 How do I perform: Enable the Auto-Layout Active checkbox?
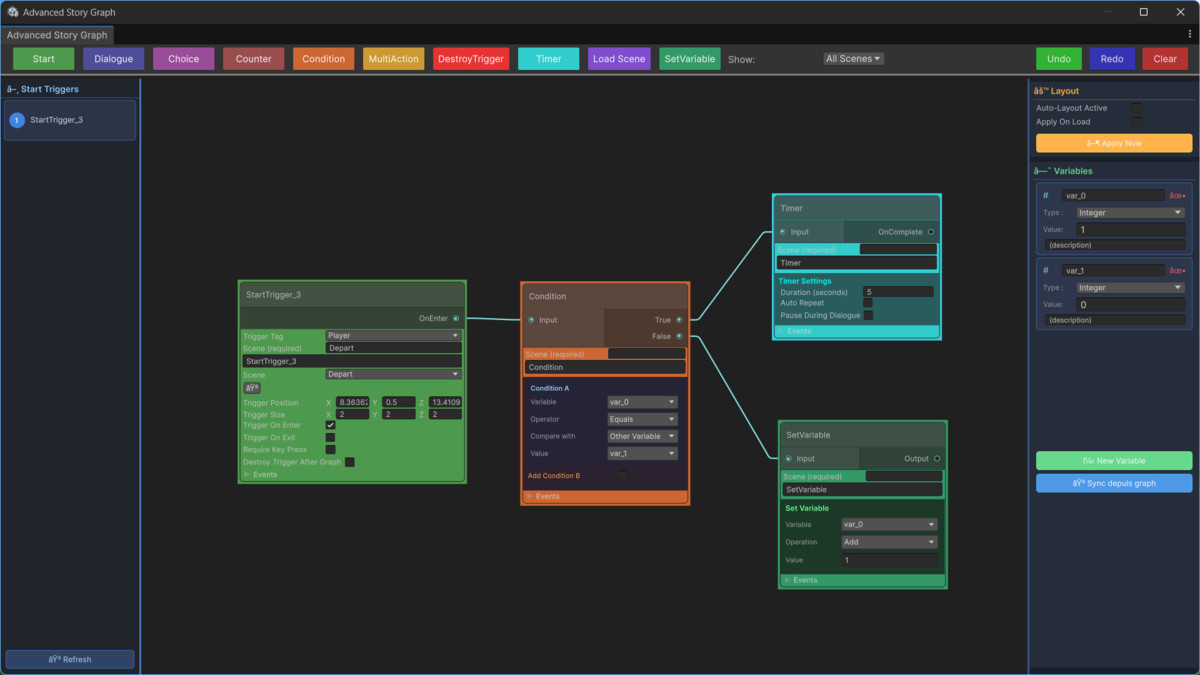click(x=1136, y=108)
